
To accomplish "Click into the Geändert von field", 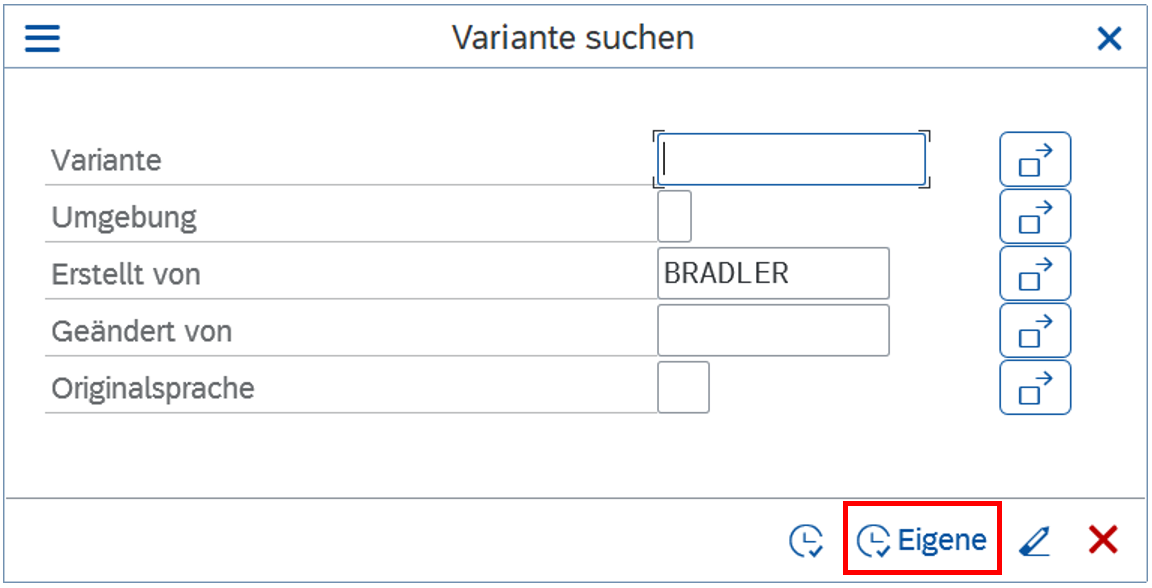I will [x=772, y=330].
